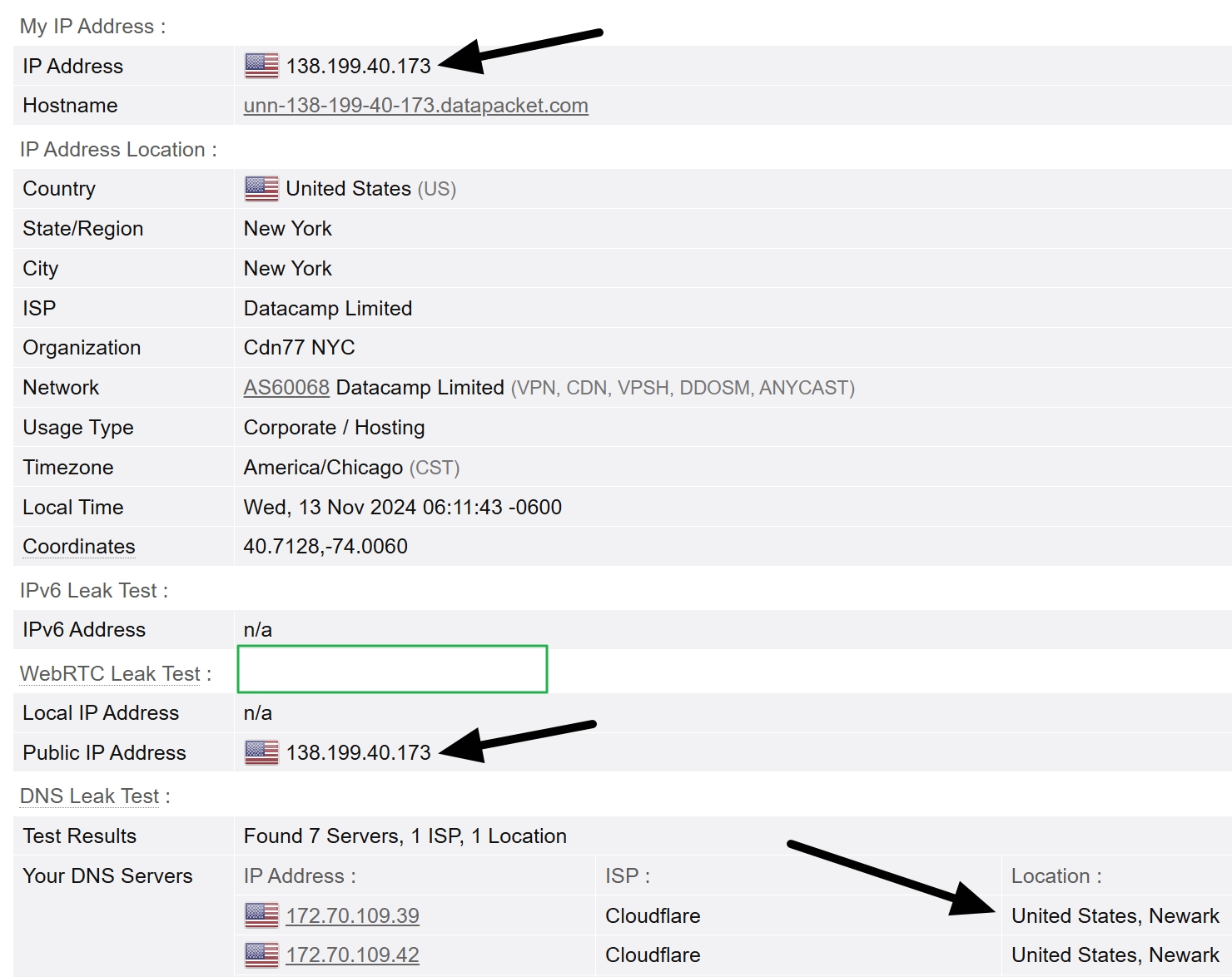This screenshot has height=977, width=1232.
Task: Click the flag beside Public IP Address
Action: (260, 752)
